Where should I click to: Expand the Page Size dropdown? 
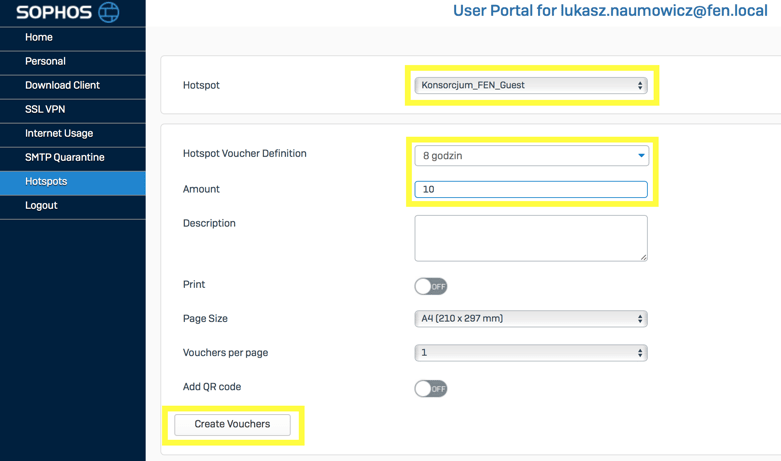(x=530, y=319)
